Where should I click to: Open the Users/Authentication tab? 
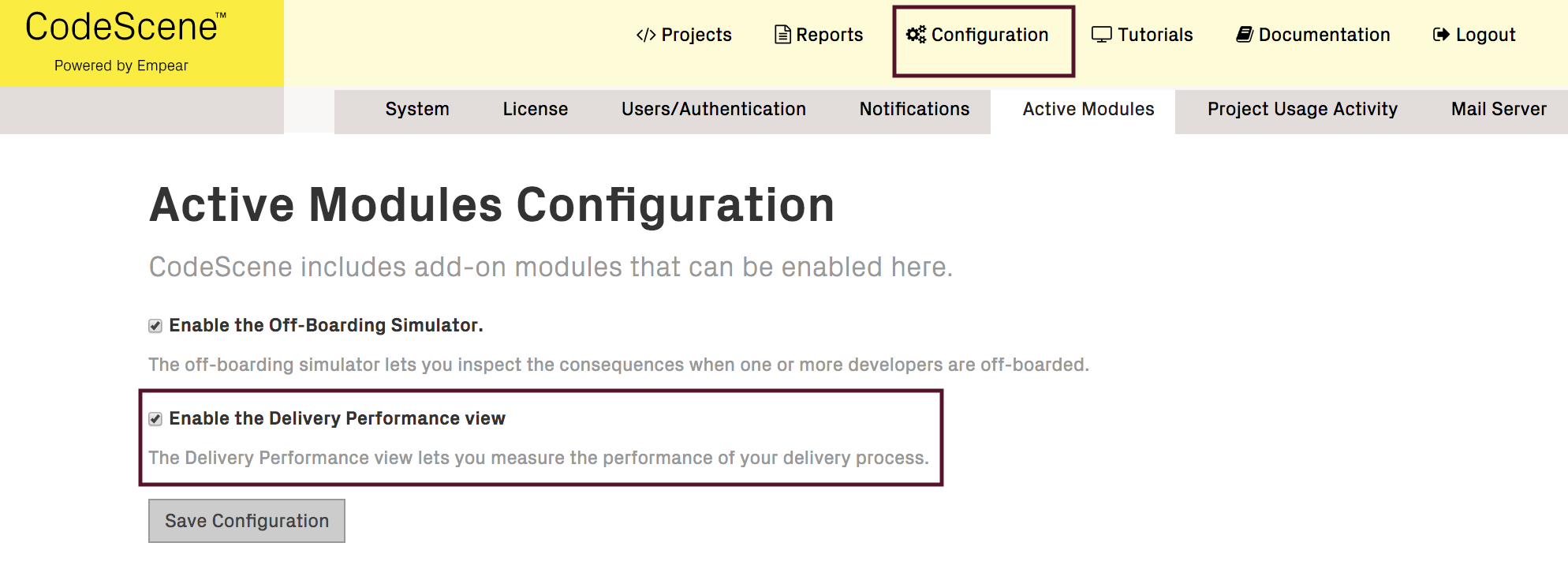[713, 110]
